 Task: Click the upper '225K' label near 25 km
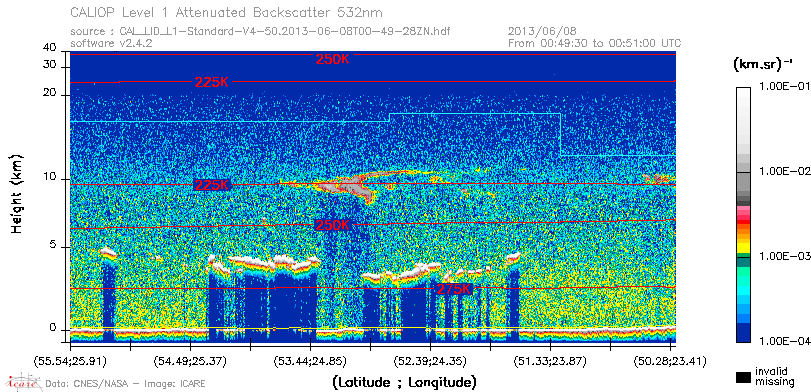click(x=212, y=82)
